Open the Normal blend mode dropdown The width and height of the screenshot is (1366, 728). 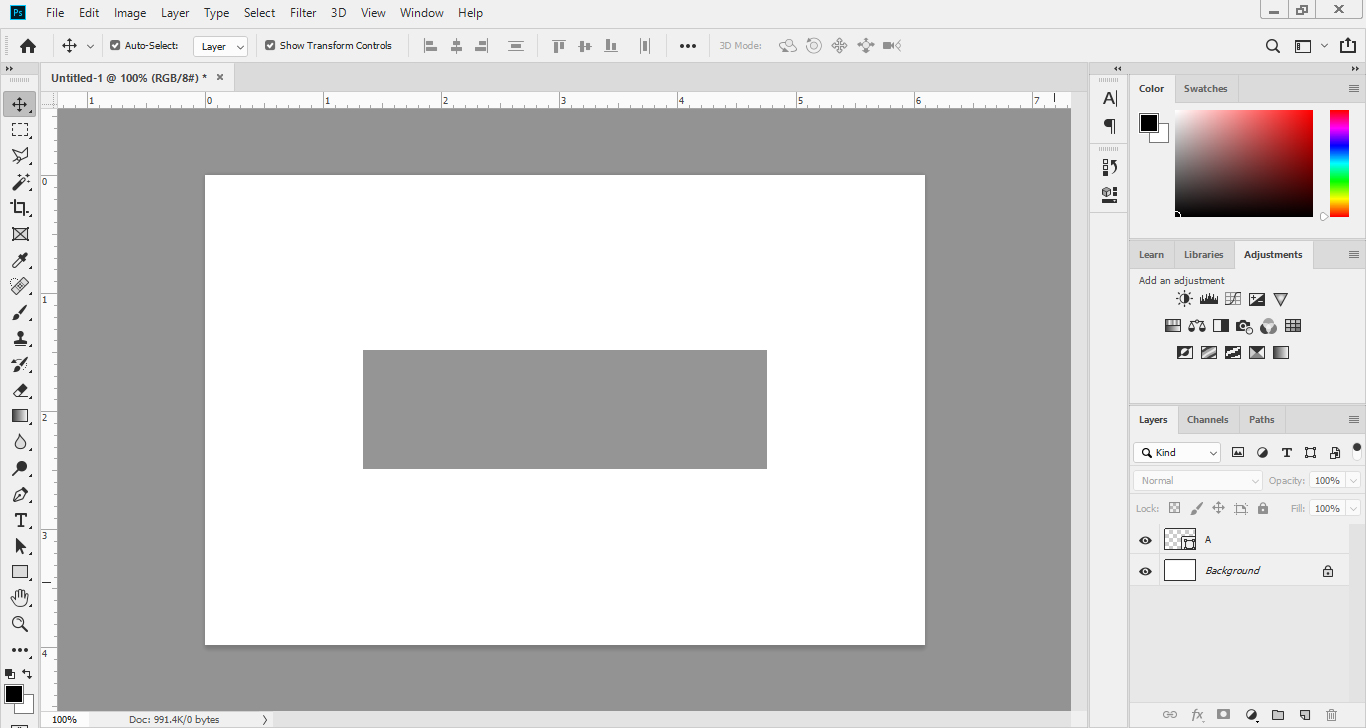(x=1199, y=481)
